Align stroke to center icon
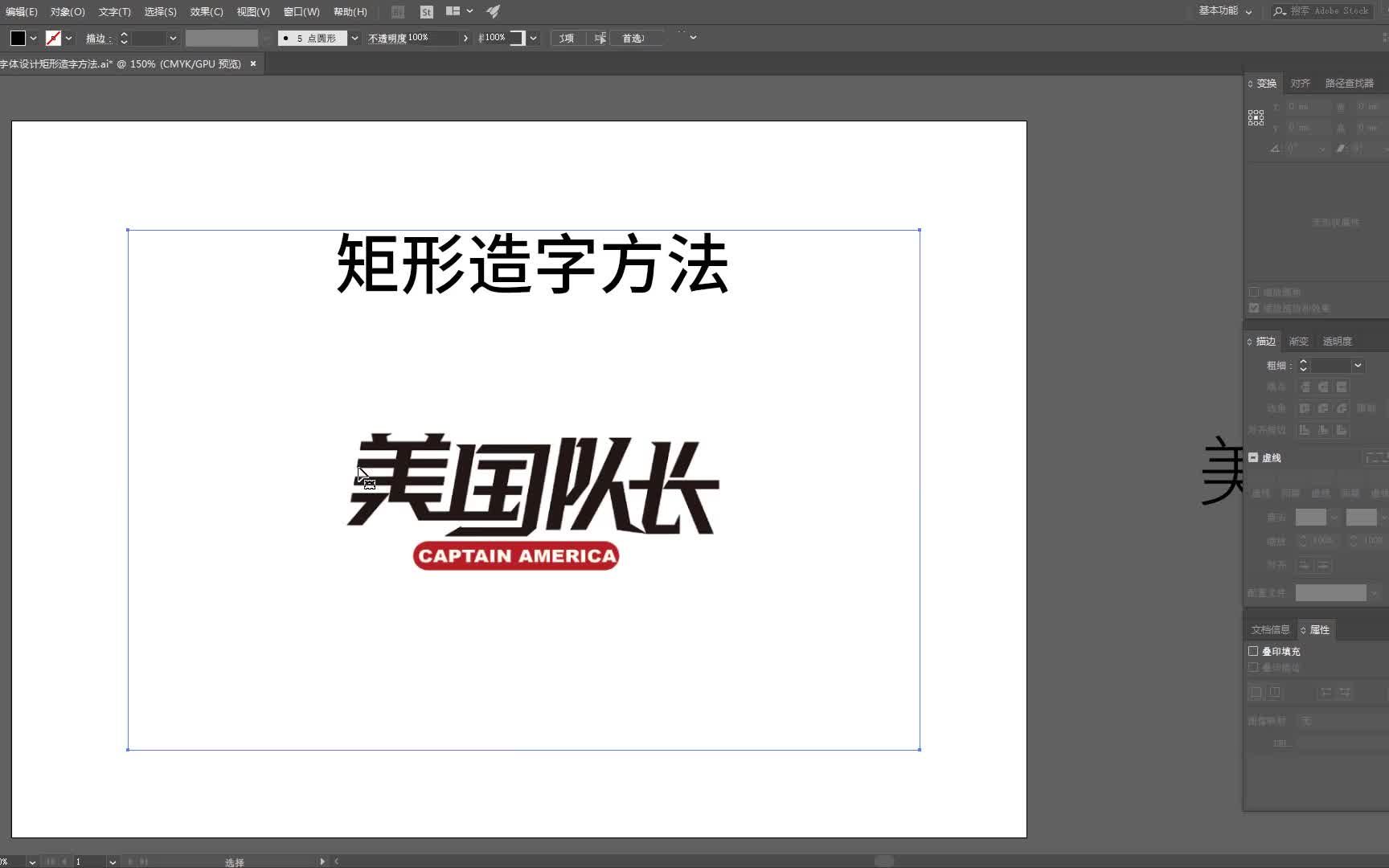1389x868 pixels. [1305, 430]
